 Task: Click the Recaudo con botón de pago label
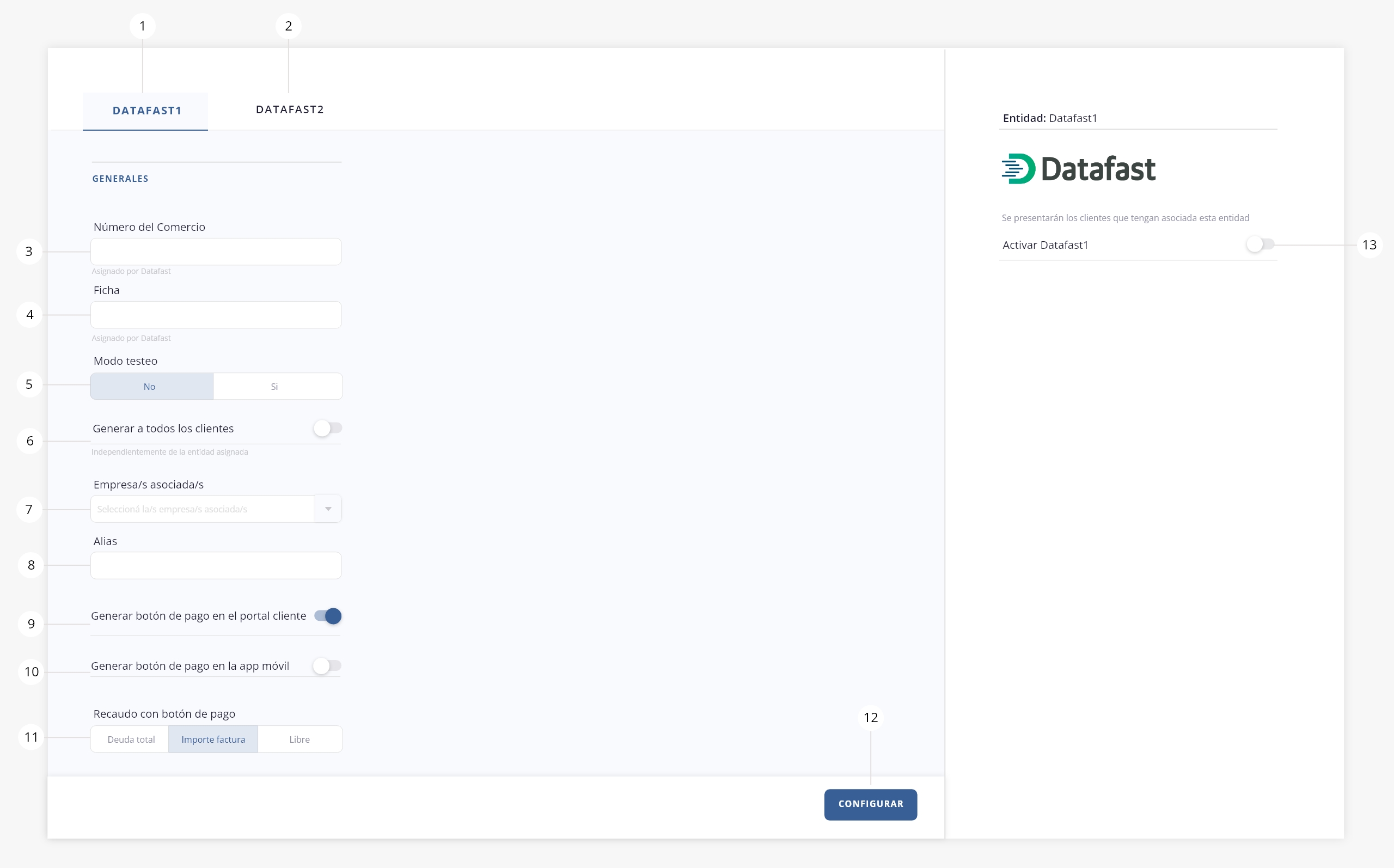(164, 713)
